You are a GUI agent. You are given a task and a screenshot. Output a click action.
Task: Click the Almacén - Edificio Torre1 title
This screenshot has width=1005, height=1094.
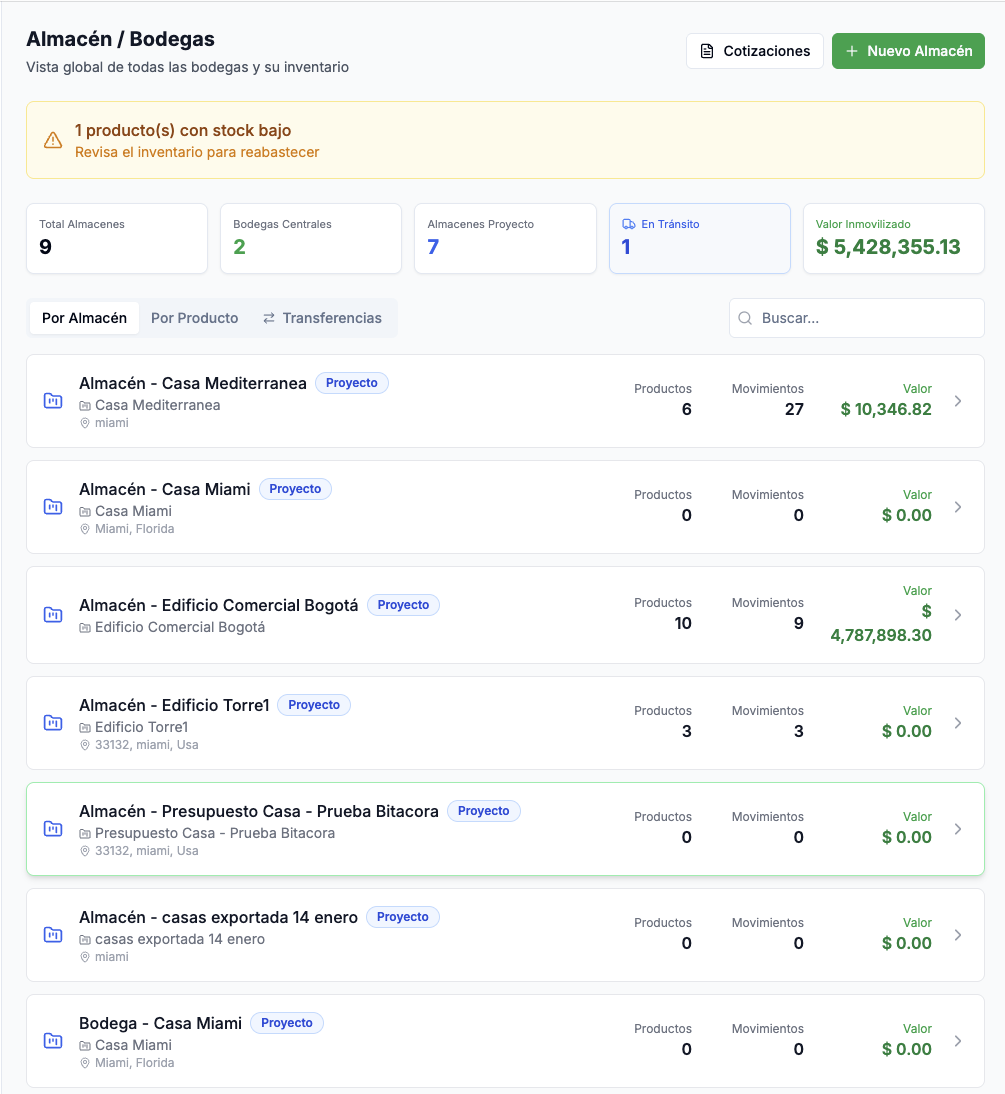(x=174, y=705)
